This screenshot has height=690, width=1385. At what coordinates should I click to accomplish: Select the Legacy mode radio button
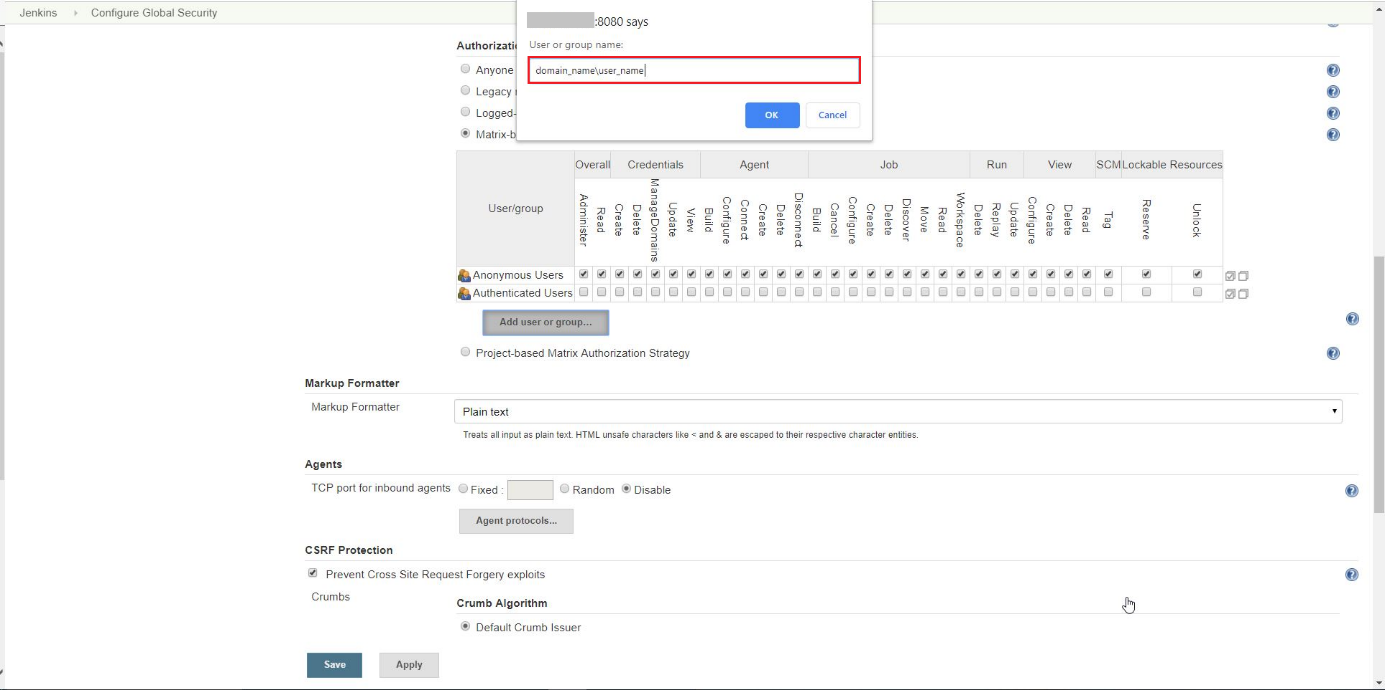tap(465, 91)
